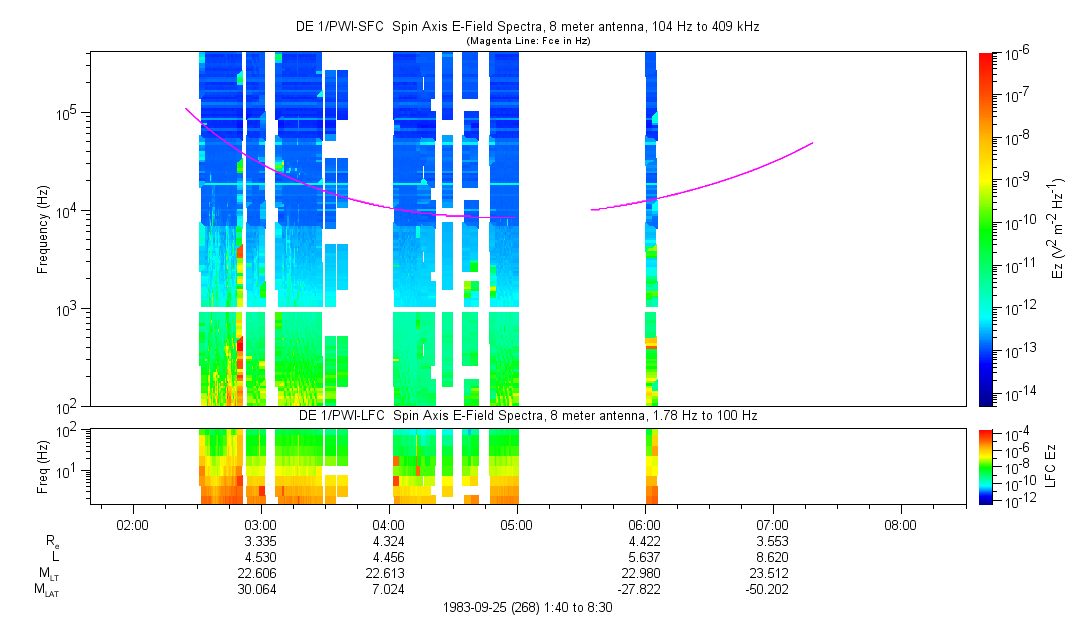1083x620 pixels.
Task: Click the Re value 3.335
Action: 260,542
